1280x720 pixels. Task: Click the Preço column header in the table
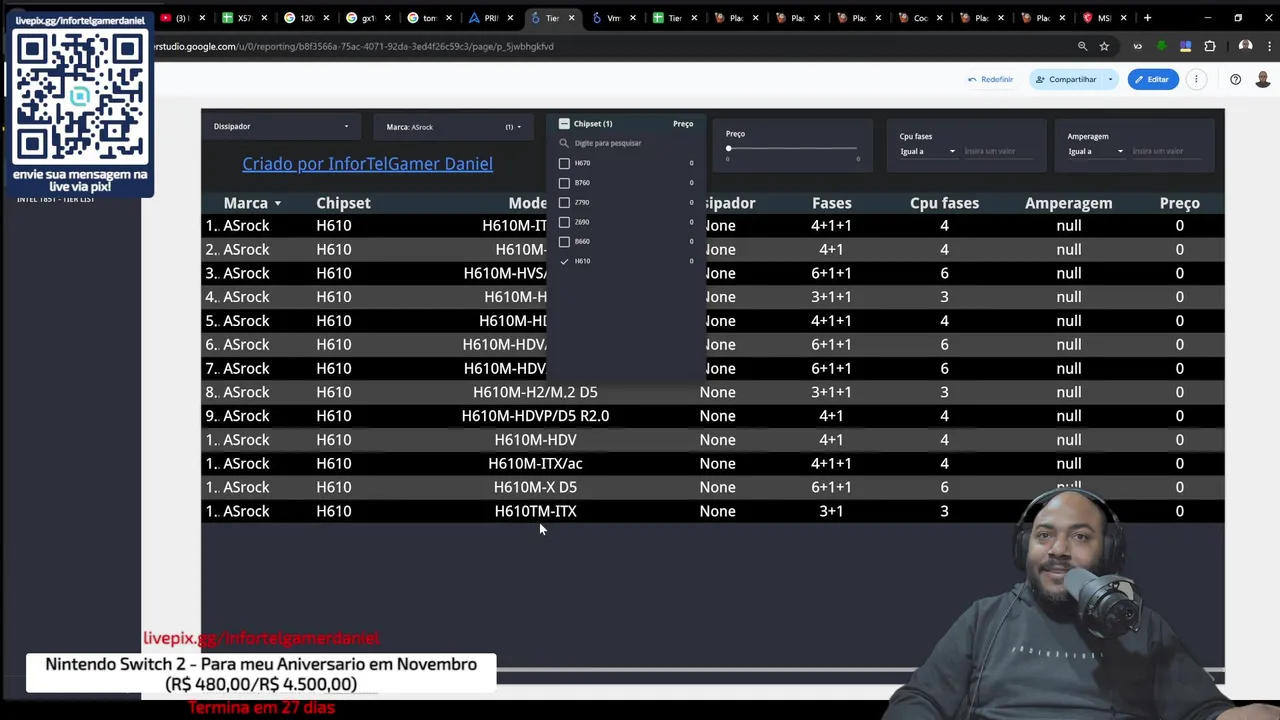coord(1179,203)
